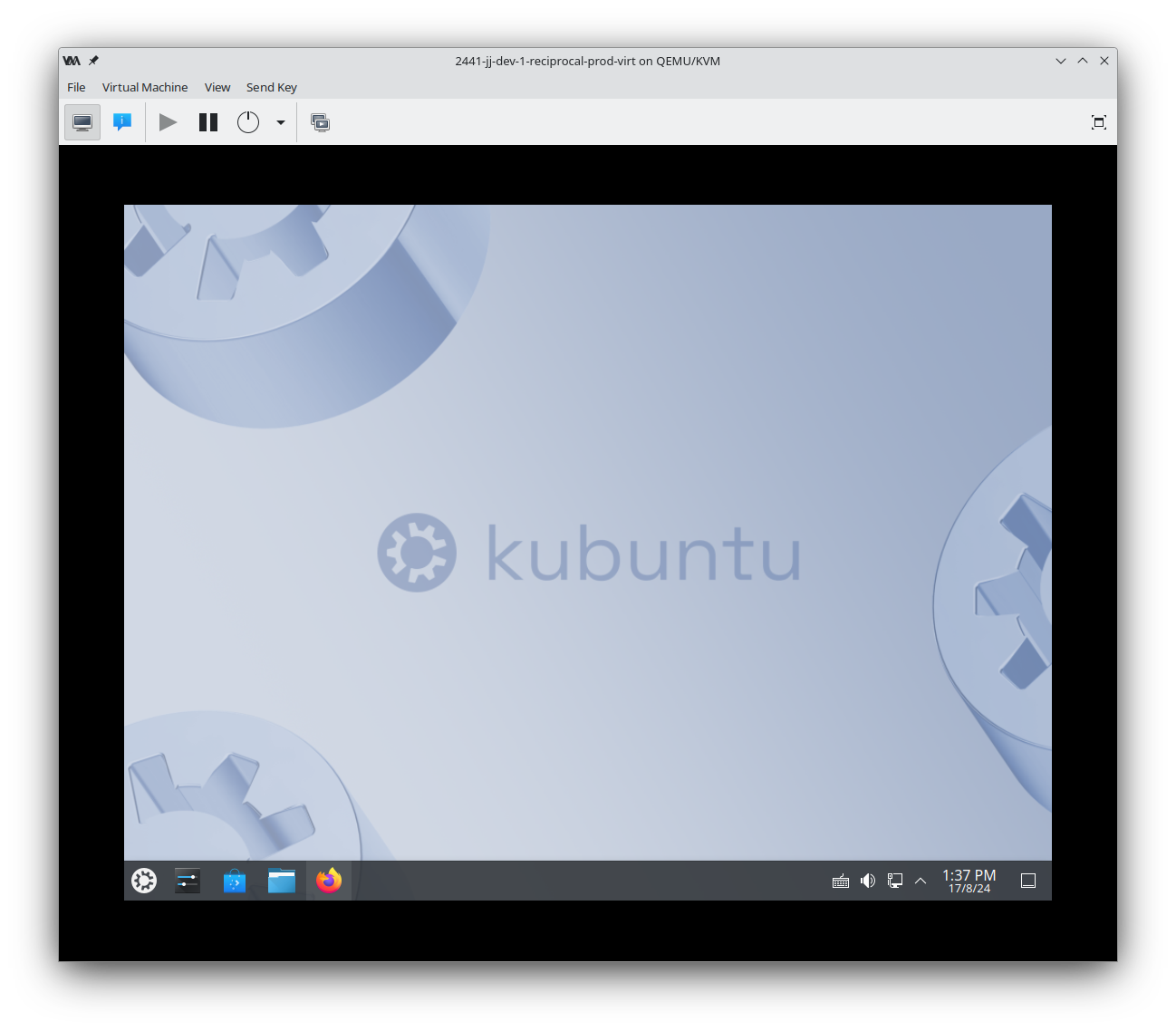Shut down the virtual machine
This screenshot has height=1031, width=1176.
(x=248, y=122)
